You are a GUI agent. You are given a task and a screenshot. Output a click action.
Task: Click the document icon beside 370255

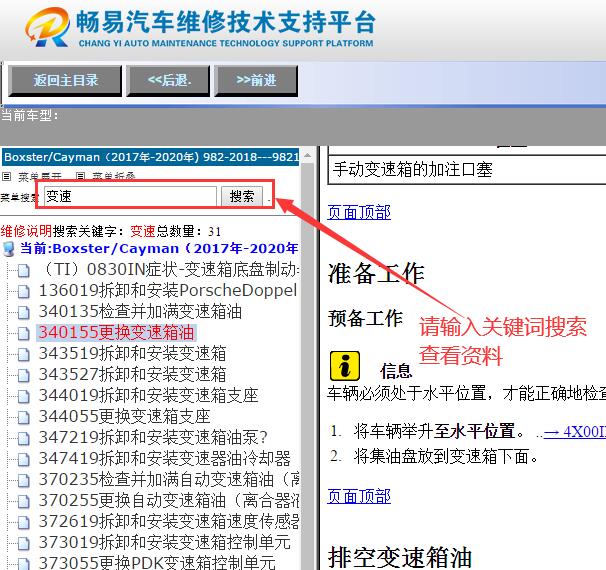tap(24, 501)
